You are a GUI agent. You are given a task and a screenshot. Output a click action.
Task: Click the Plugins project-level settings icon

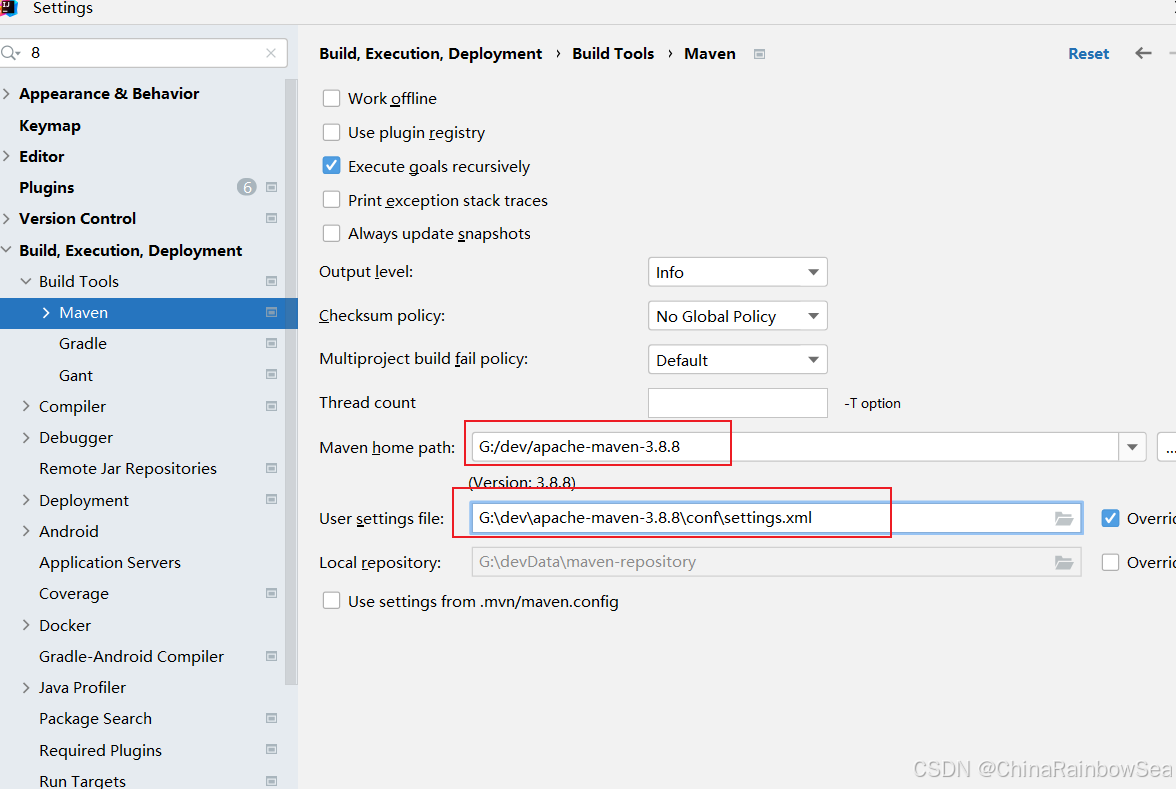(272, 187)
